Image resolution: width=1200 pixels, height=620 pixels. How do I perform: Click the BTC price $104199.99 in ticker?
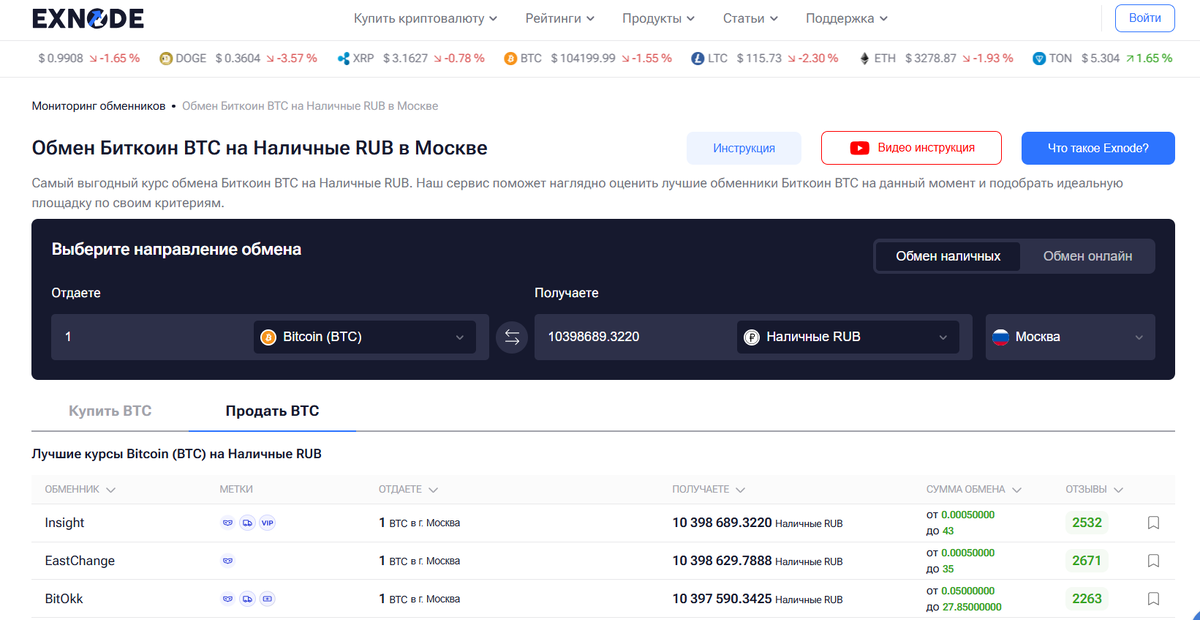click(x=583, y=59)
